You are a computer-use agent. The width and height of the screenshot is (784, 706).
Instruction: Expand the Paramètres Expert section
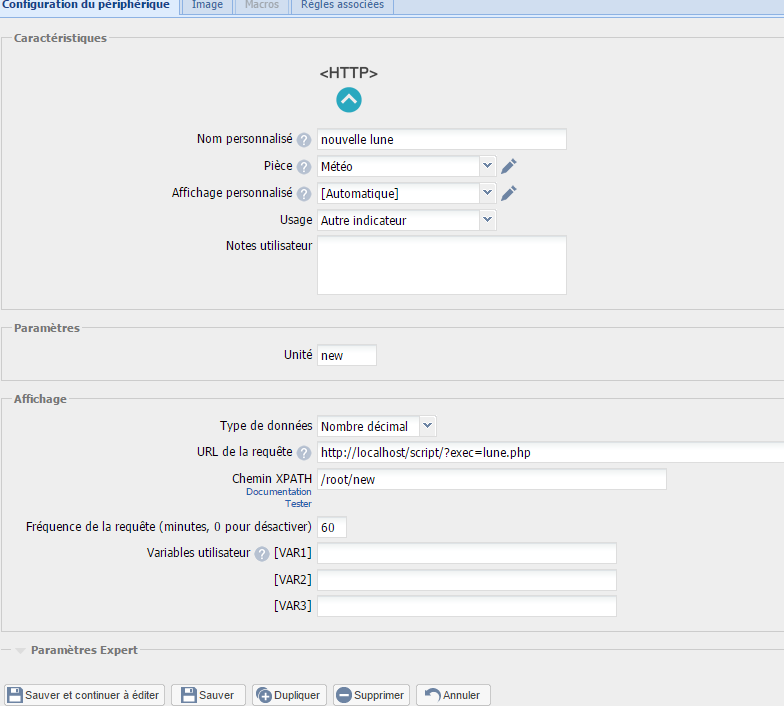point(84,650)
